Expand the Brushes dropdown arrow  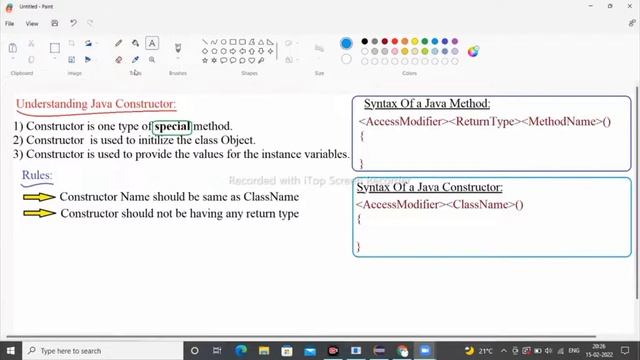click(x=178, y=59)
